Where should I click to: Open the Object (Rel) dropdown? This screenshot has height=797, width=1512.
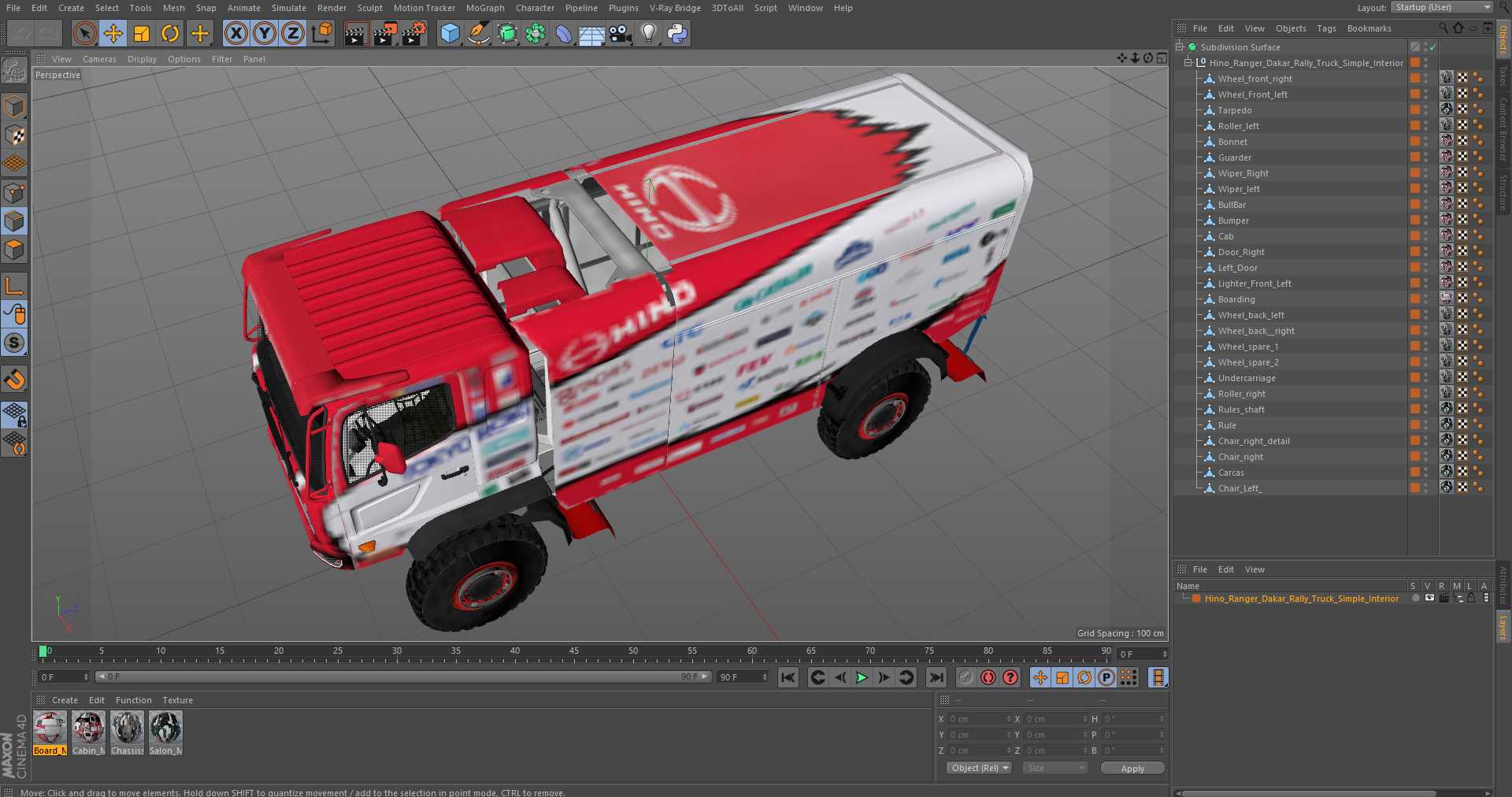tap(979, 768)
